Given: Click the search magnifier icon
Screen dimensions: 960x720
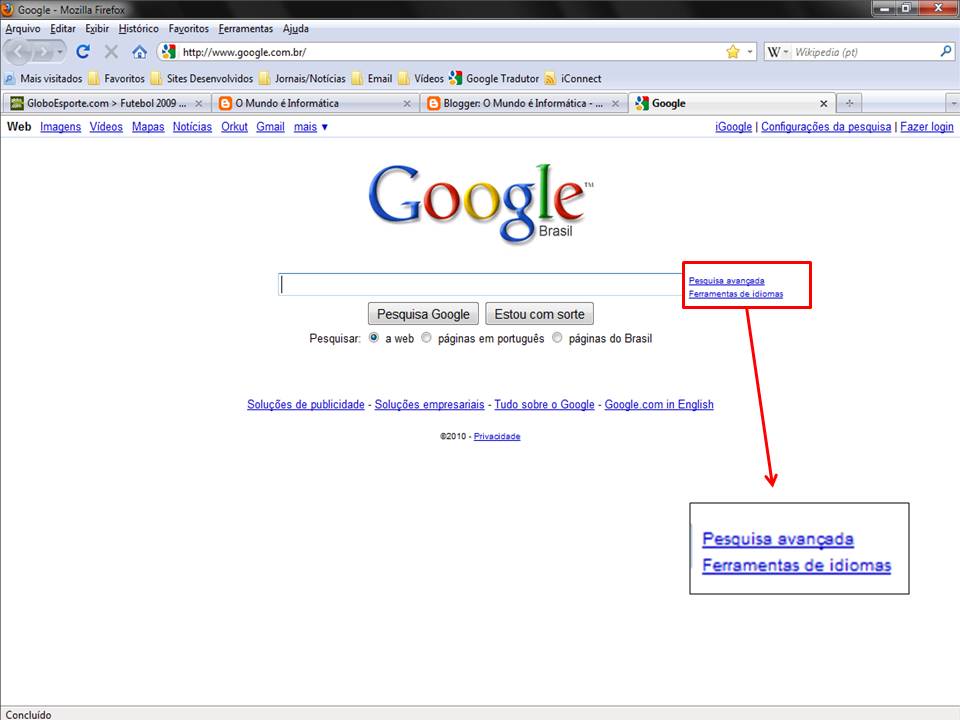Looking at the screenshot, I should (x=946, y=52).
